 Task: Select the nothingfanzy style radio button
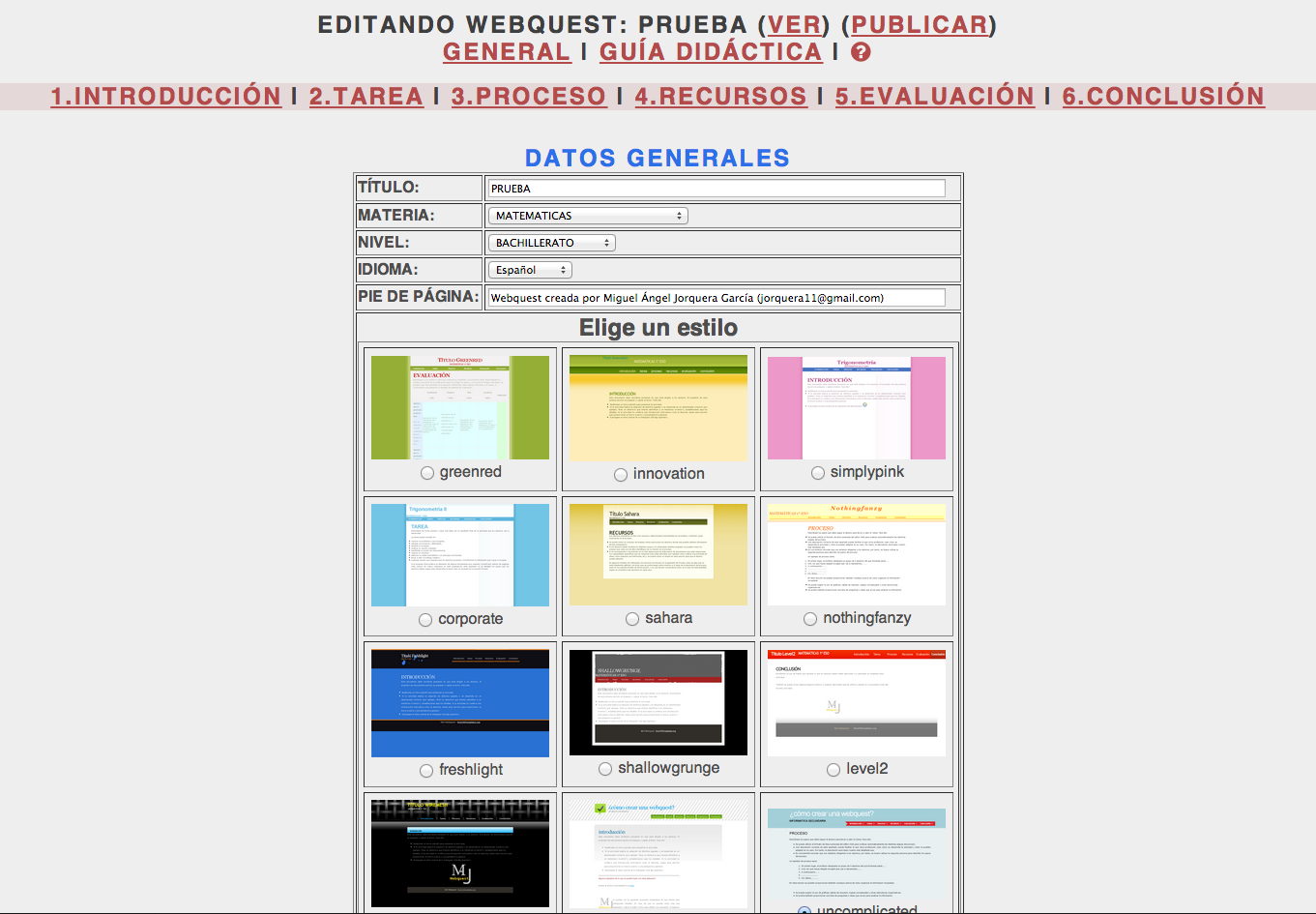810,618
